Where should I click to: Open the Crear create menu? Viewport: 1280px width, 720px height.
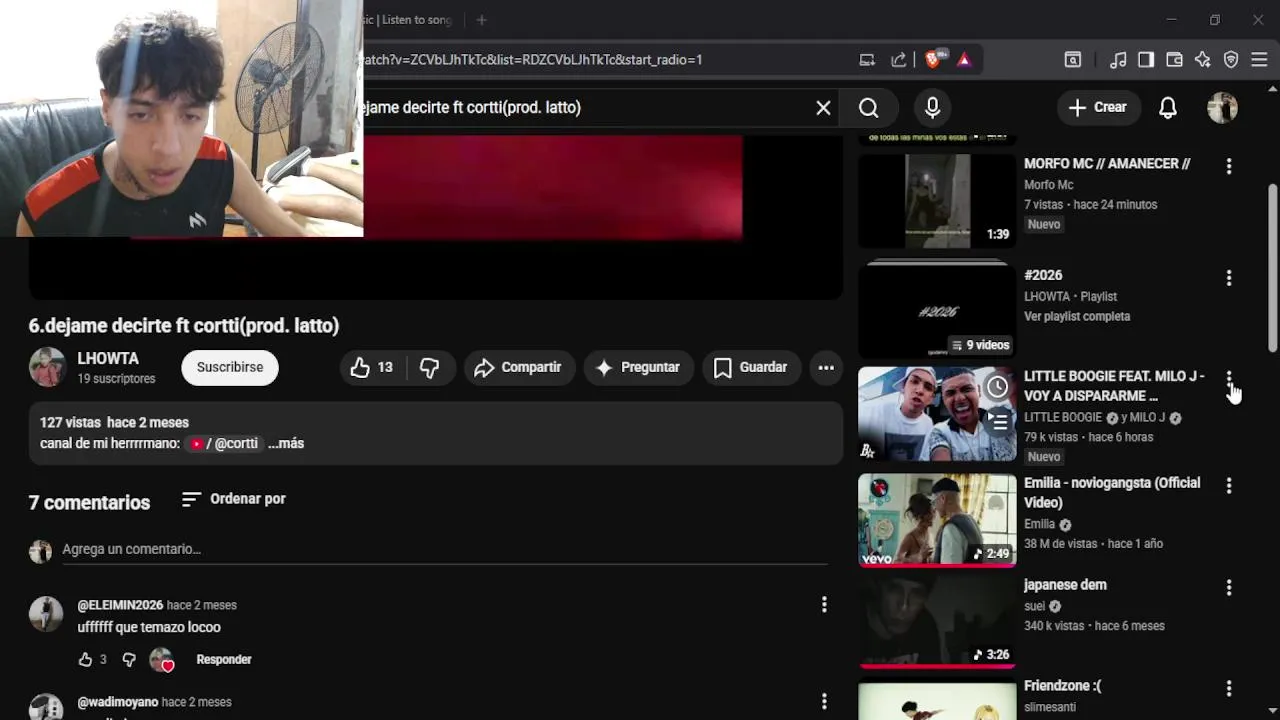coord(1098,108)
